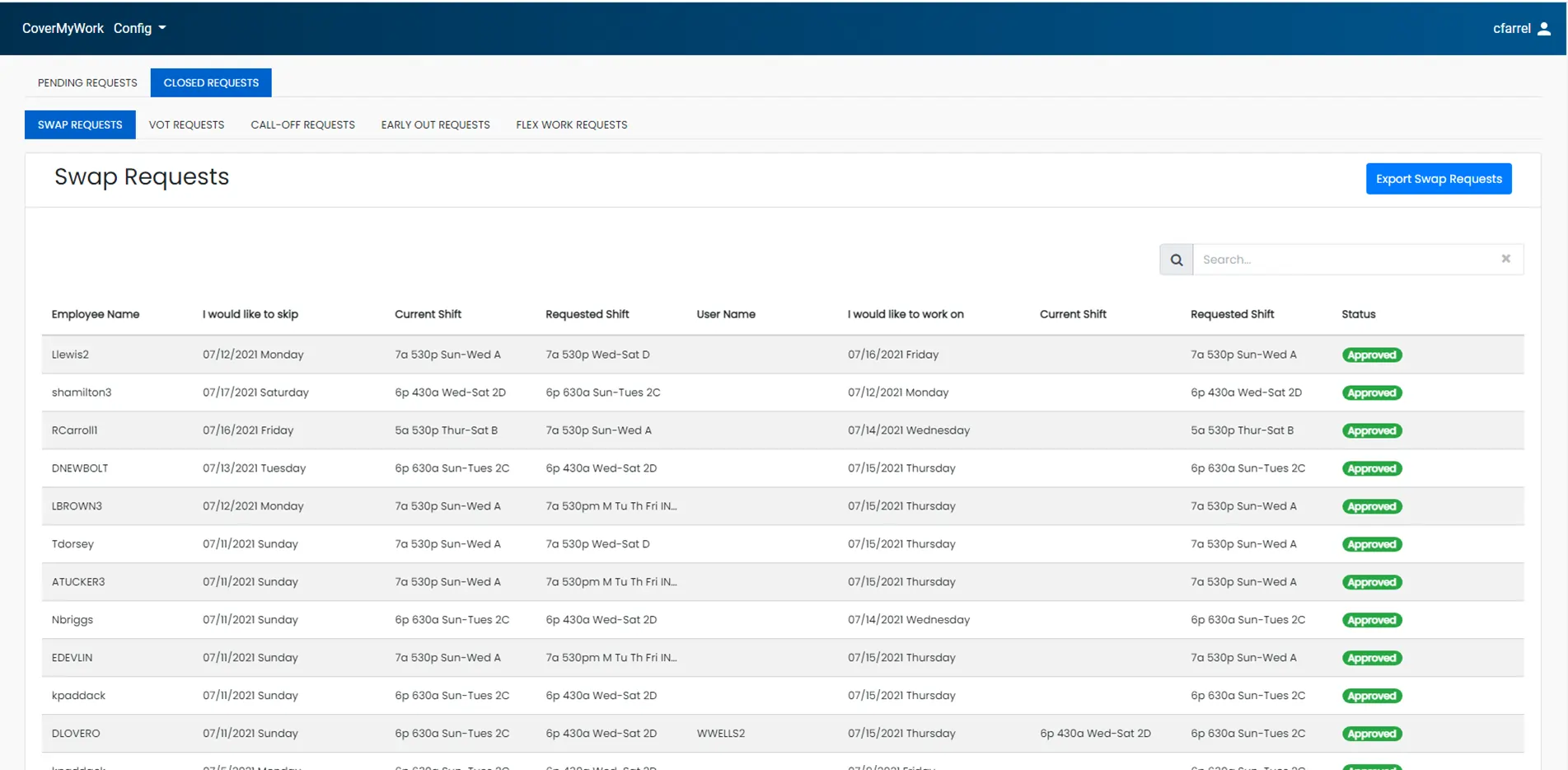Go to the CoverMyWork home link
Viewport: 1568px width, 770px height.
coord(63,28)
